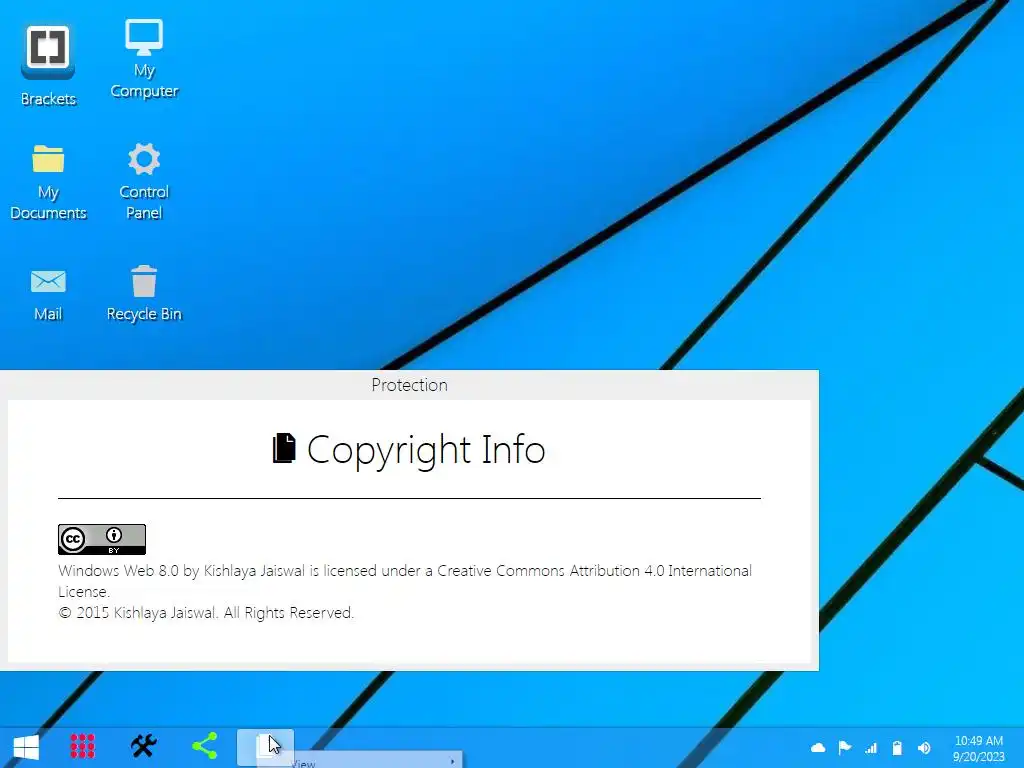Click the Windows Start button
Viewport: 1024px width, 768px height.
pos(26,746)
